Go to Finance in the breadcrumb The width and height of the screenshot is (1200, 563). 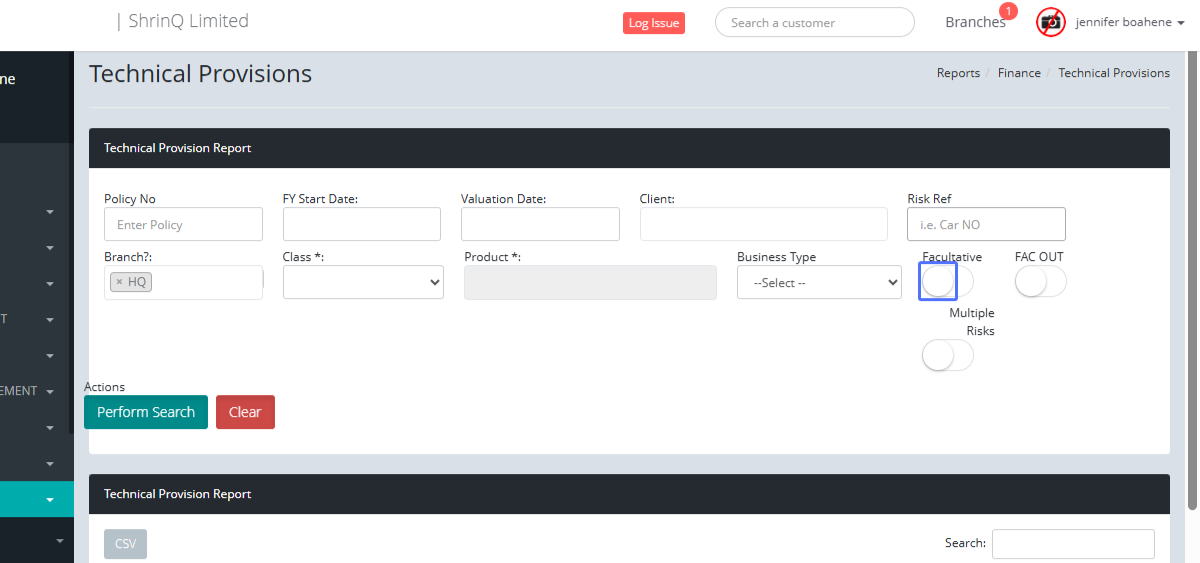click(x=1018, y=73)
